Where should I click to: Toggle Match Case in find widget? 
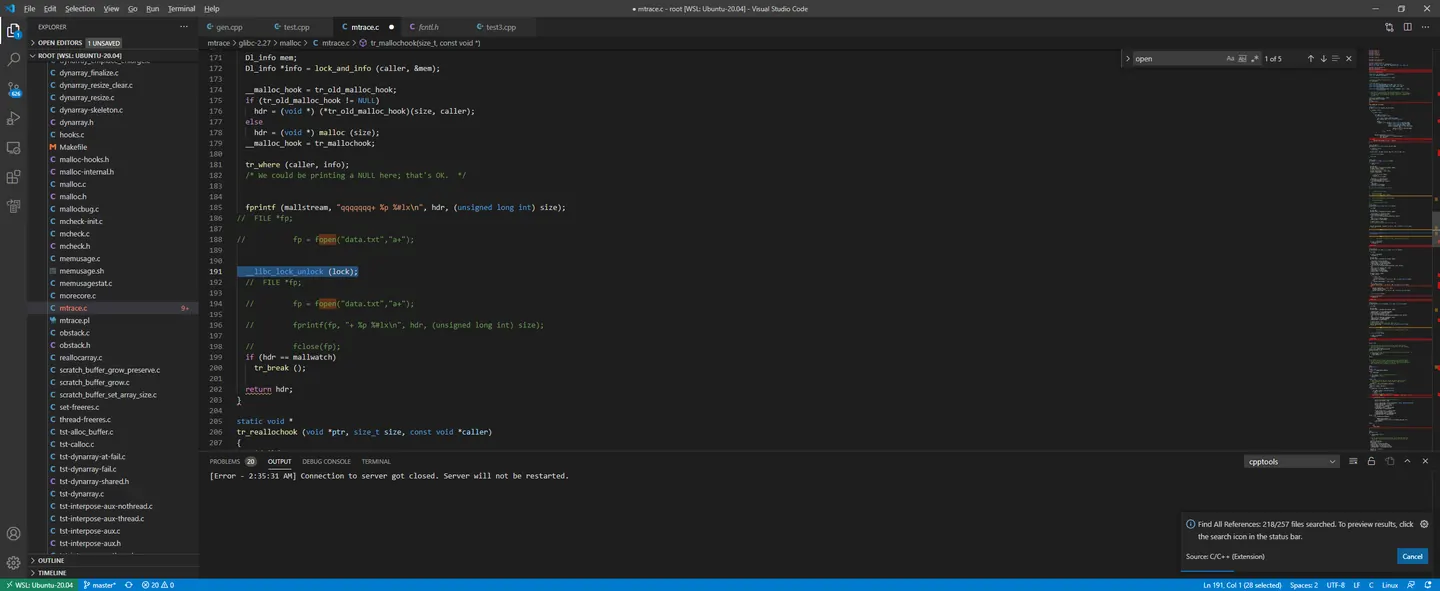point(1231,59)
